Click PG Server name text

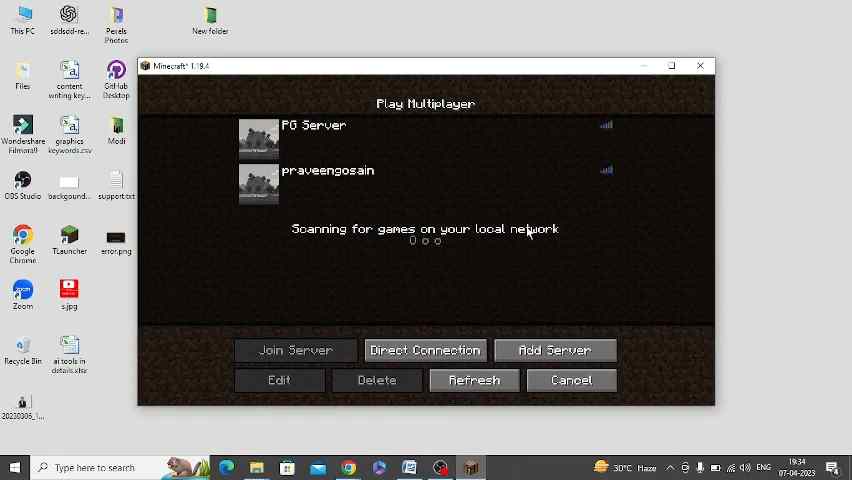314,125
